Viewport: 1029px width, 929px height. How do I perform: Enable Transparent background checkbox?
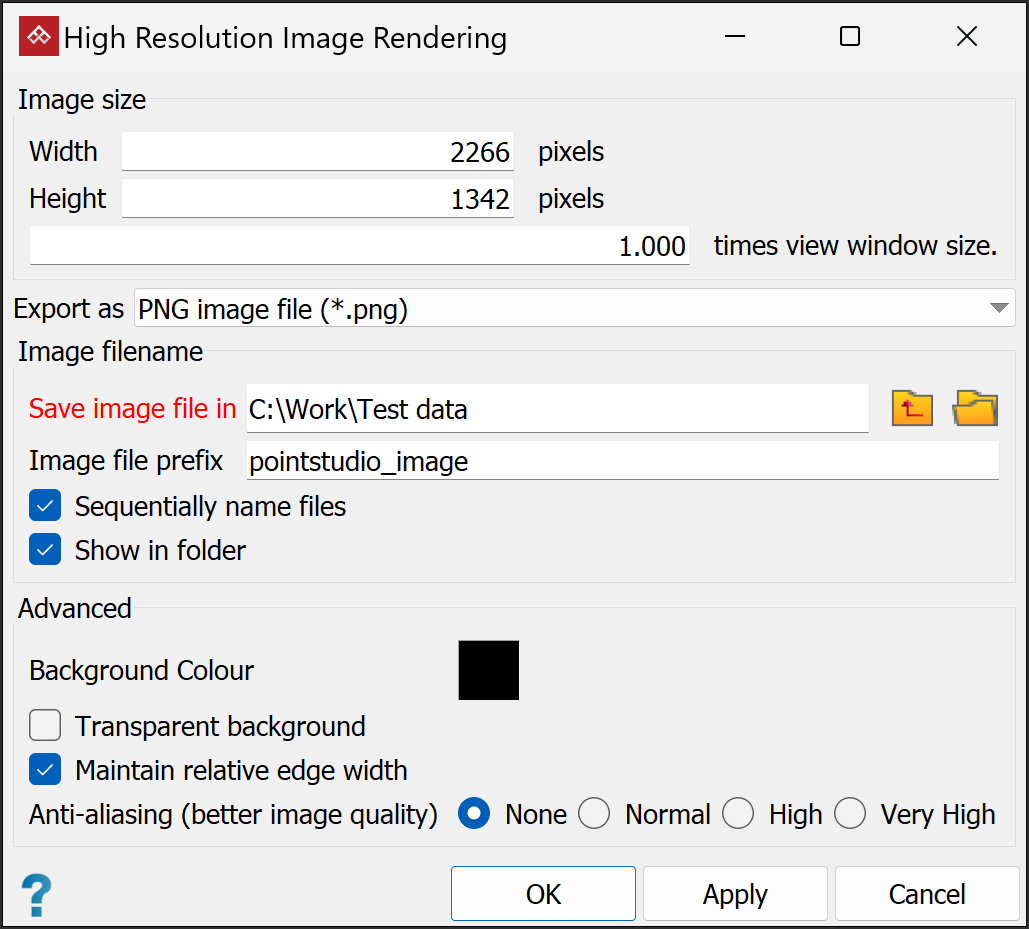coord(46,726)
